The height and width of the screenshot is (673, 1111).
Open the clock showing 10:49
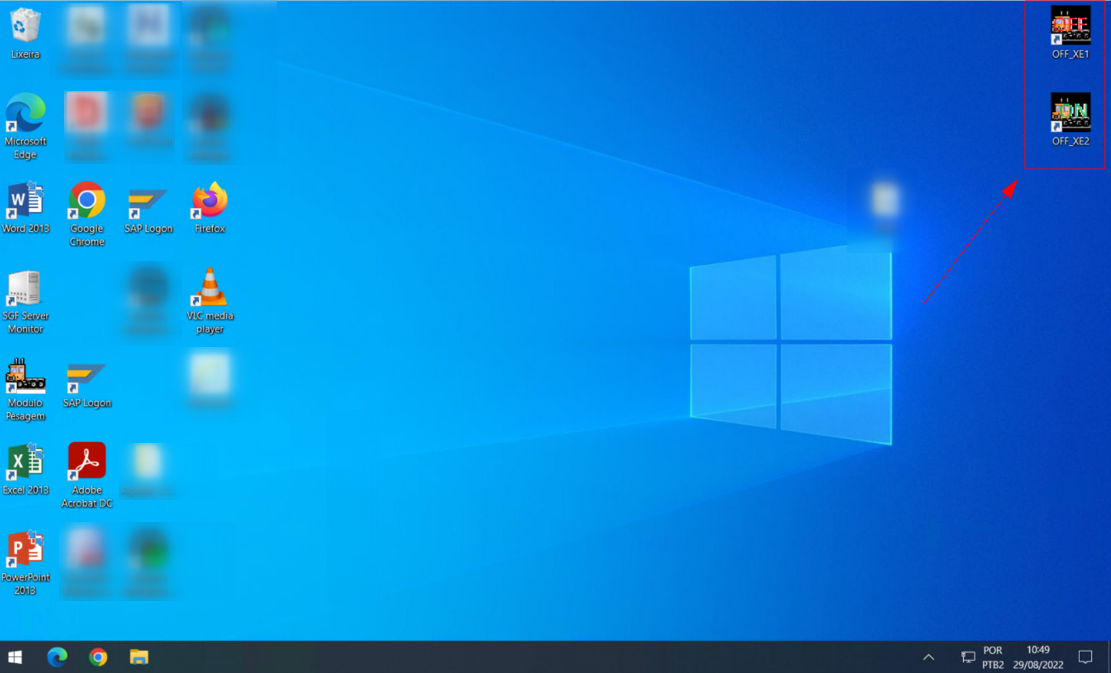[x=1038, y=657]
